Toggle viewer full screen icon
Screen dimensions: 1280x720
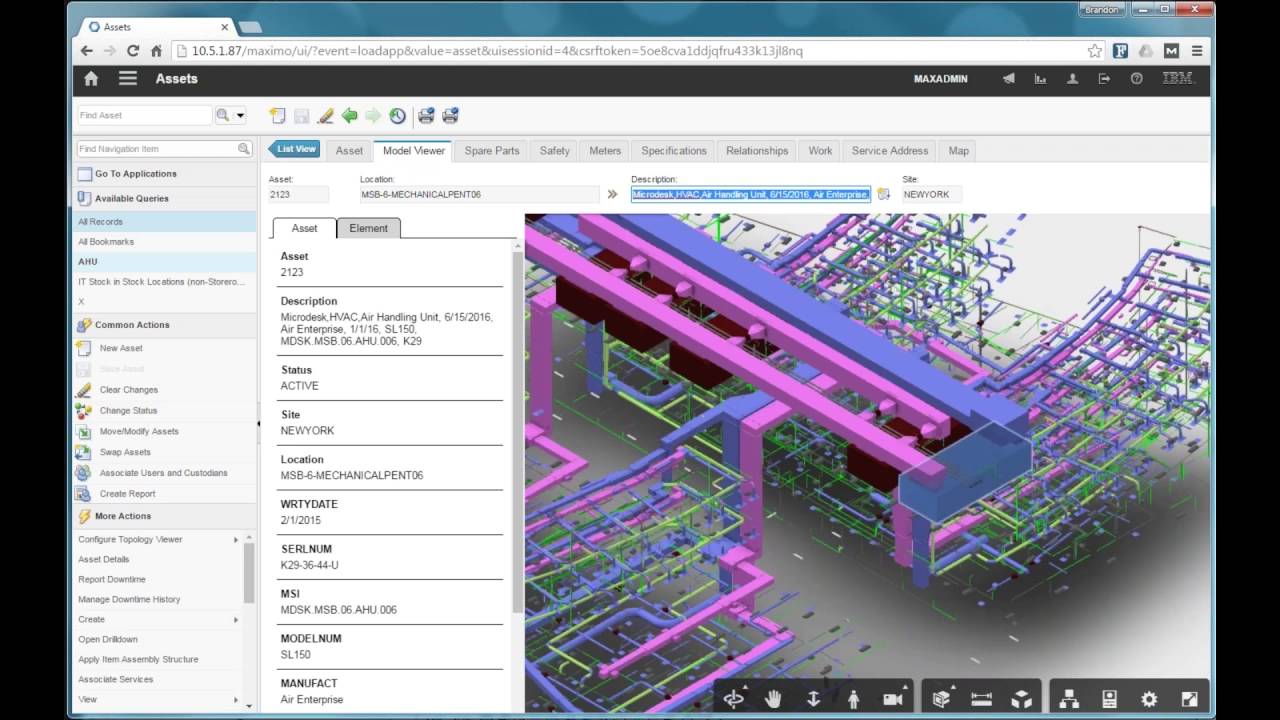click(1189, 699)
